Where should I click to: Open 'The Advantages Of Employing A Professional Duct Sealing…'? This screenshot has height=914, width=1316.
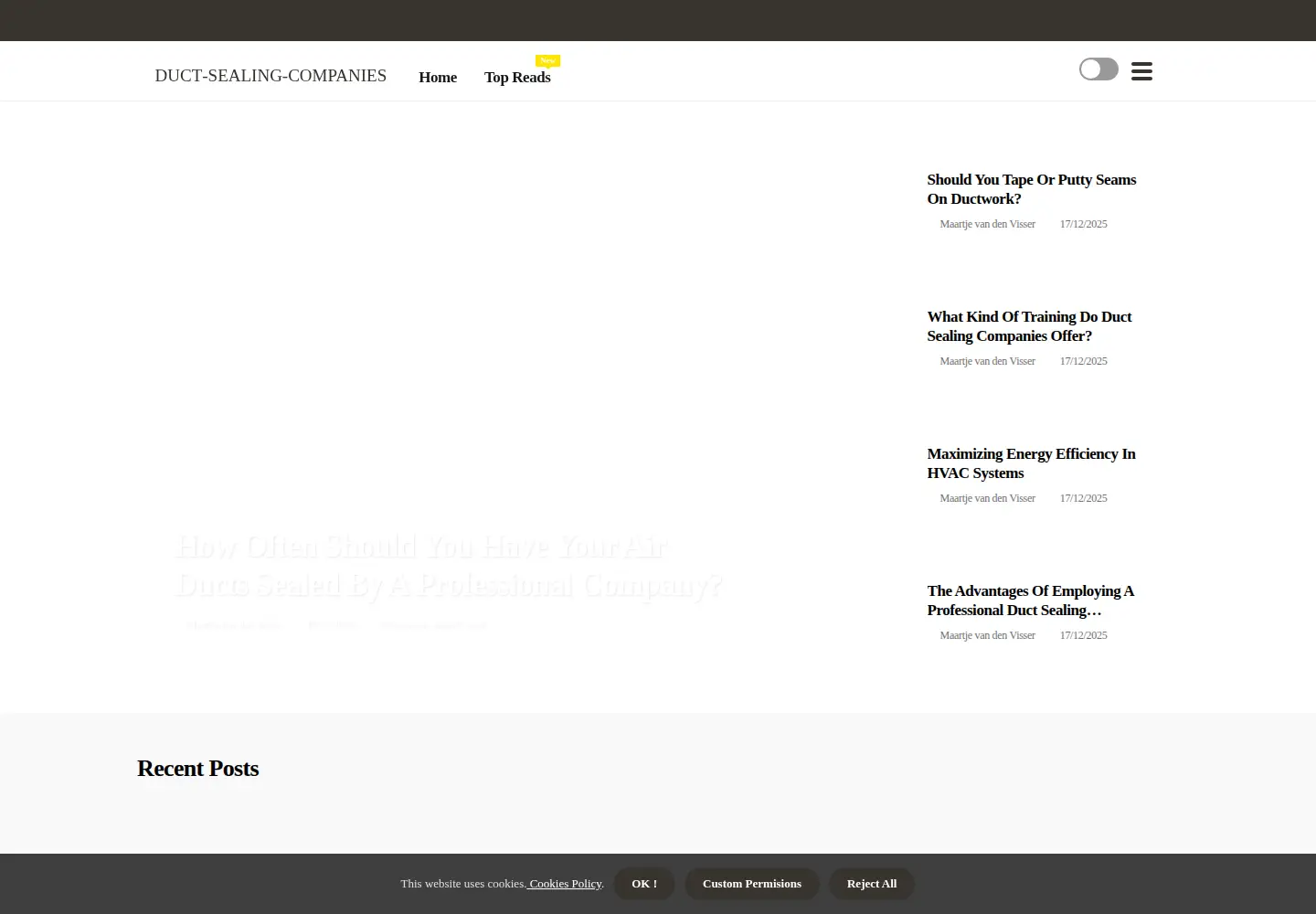pyautogui.click(x=1030, y=600)
